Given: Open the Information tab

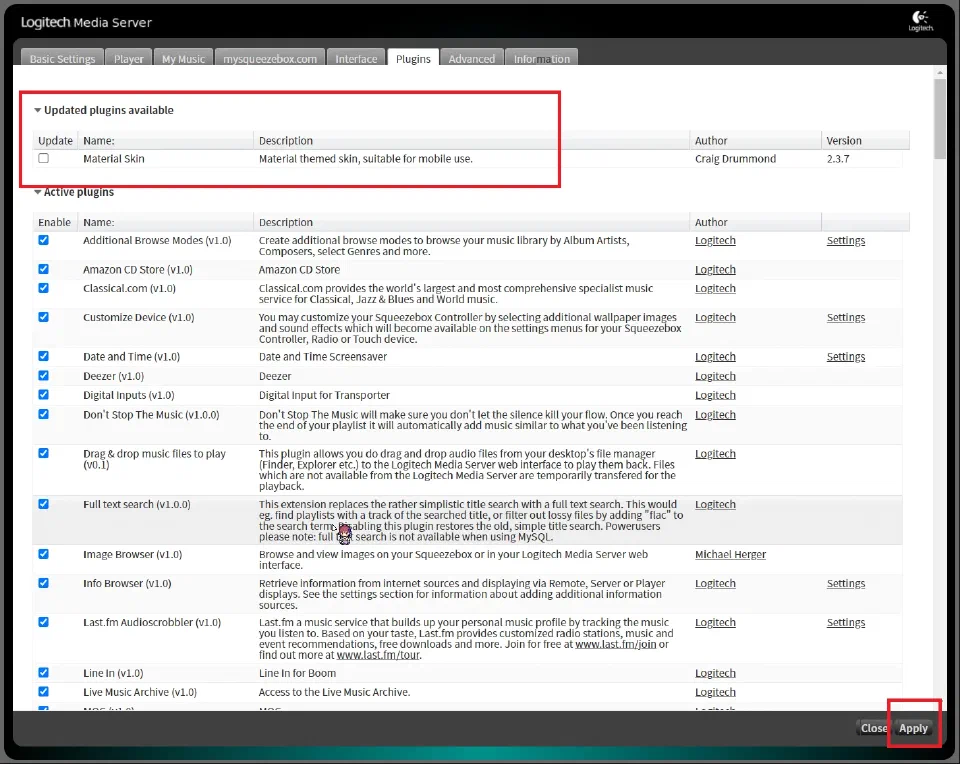Looking at the screenshot, I should [542, 58].
